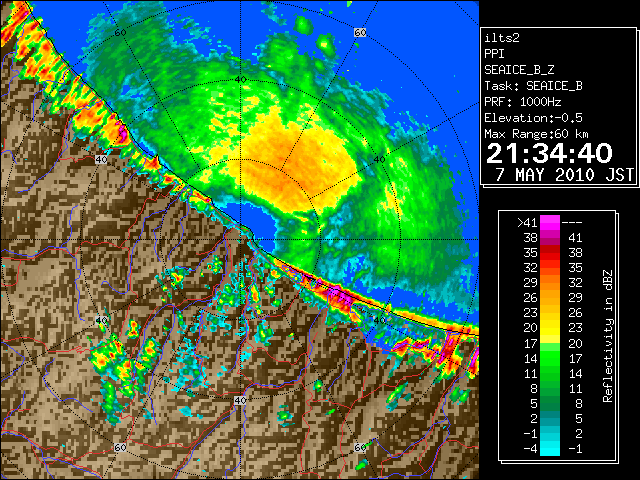Click the 21:34:40 timestamp

pos(549,153)
